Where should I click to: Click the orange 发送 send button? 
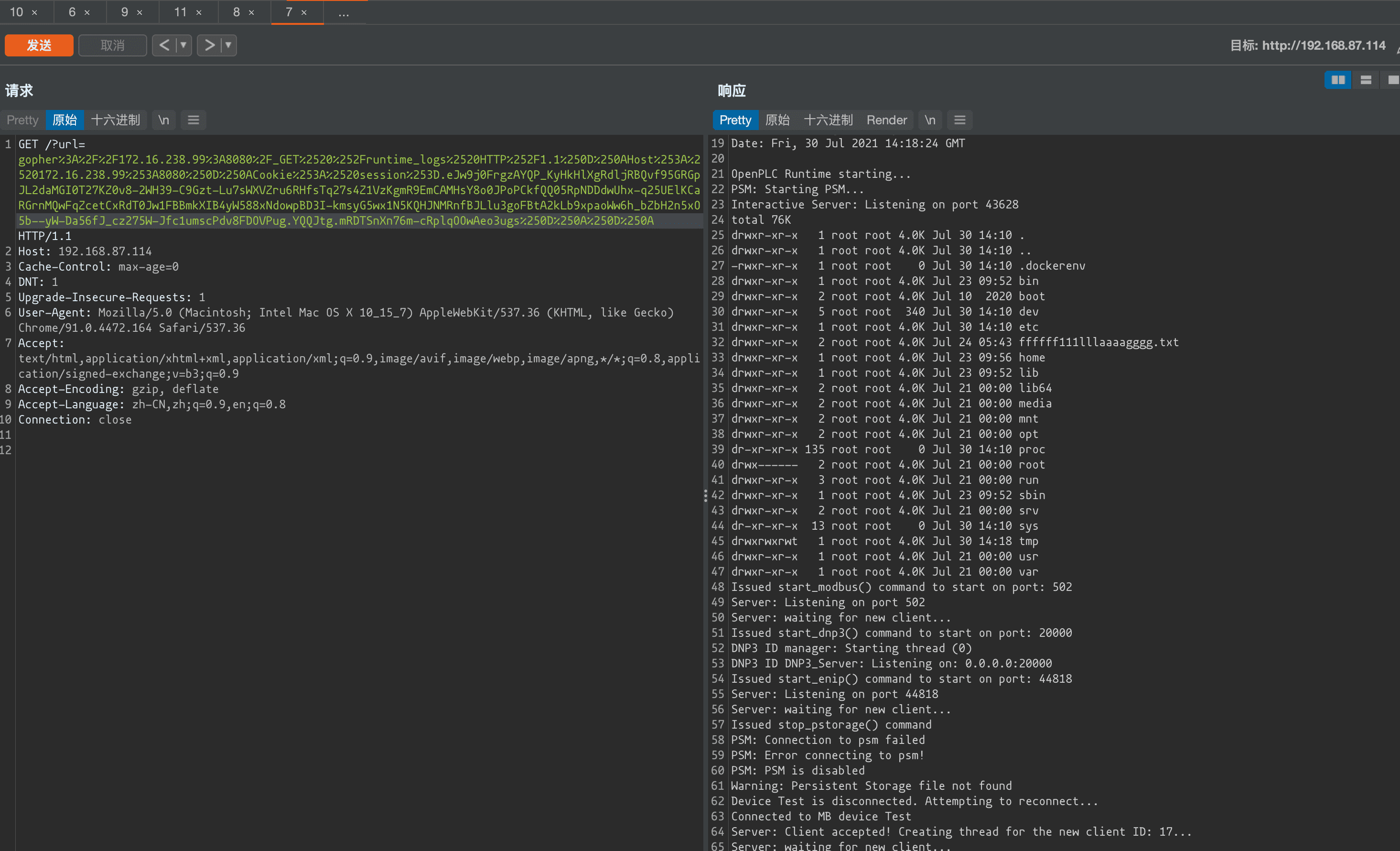pos(39,45)
